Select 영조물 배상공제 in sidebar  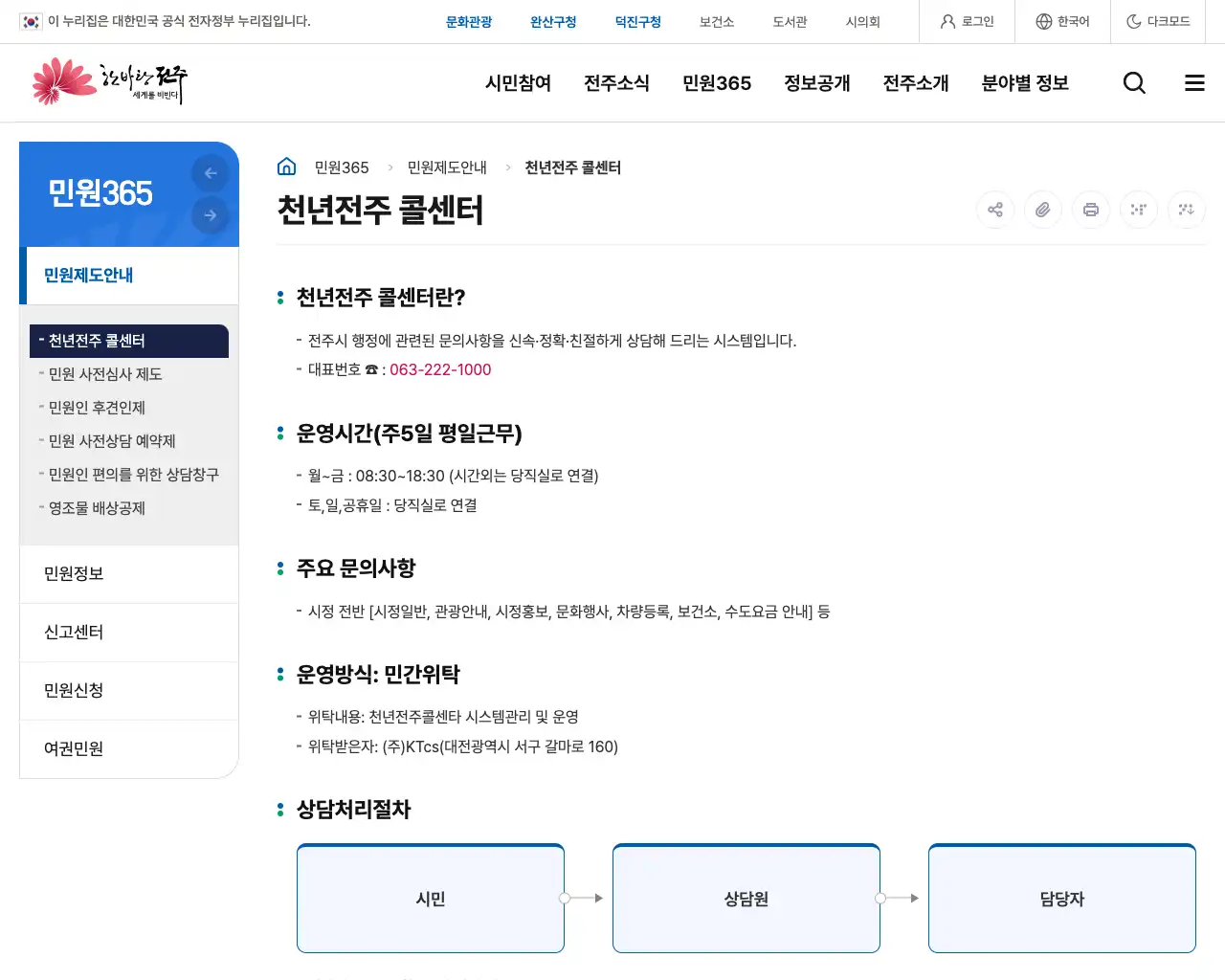[x=97, y=508]
